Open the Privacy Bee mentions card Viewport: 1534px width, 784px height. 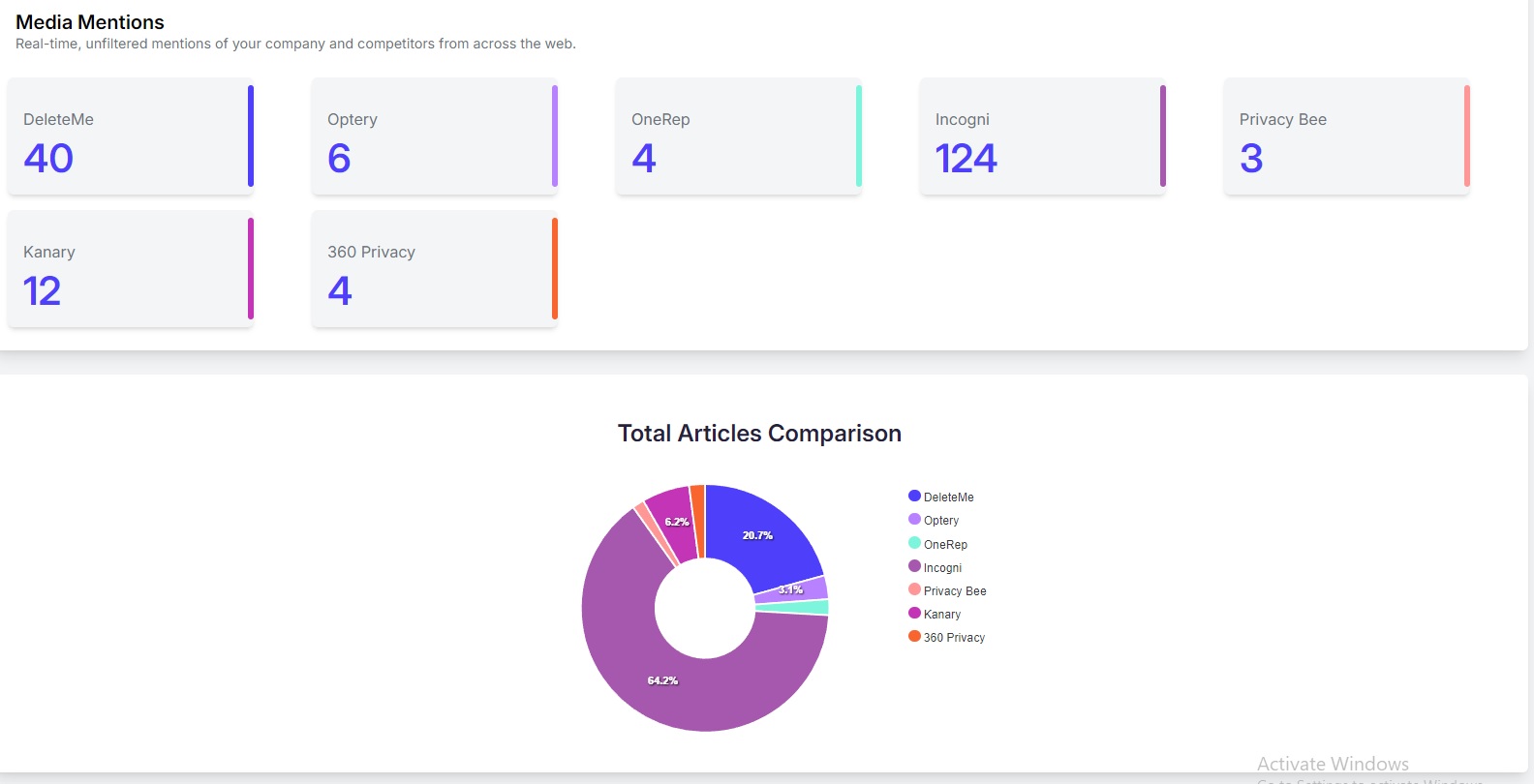(x=1347, y=136)
